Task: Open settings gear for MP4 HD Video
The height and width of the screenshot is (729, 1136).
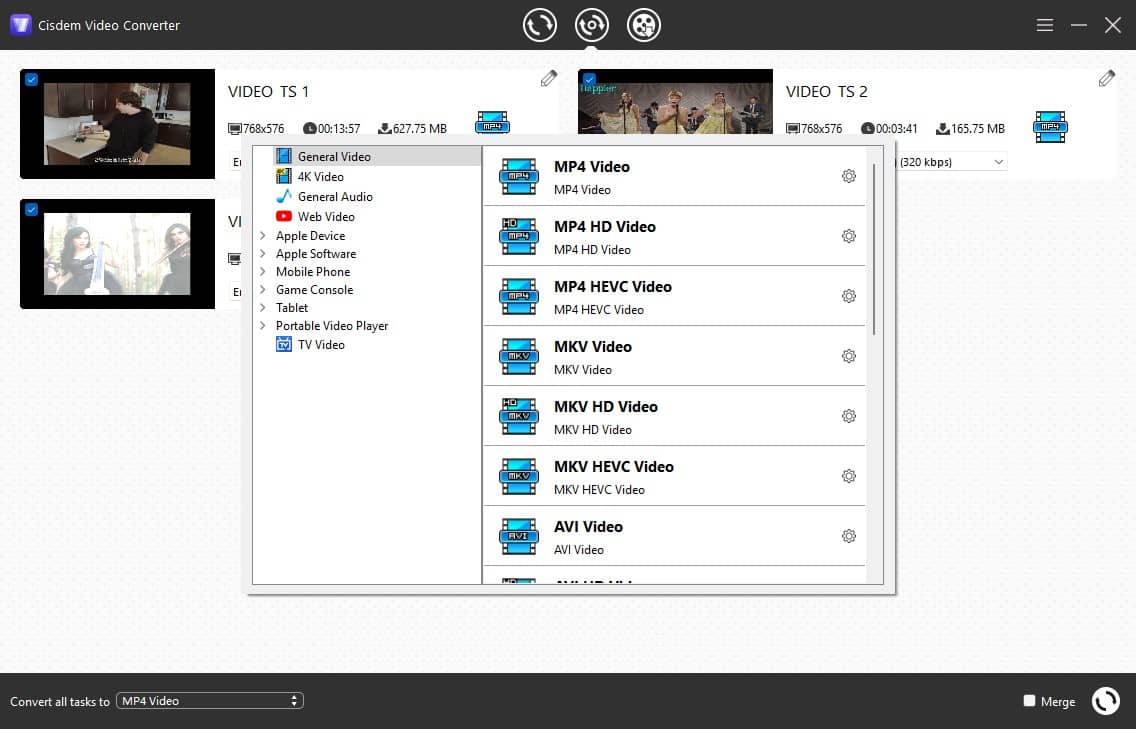Action: click(848, 236)
